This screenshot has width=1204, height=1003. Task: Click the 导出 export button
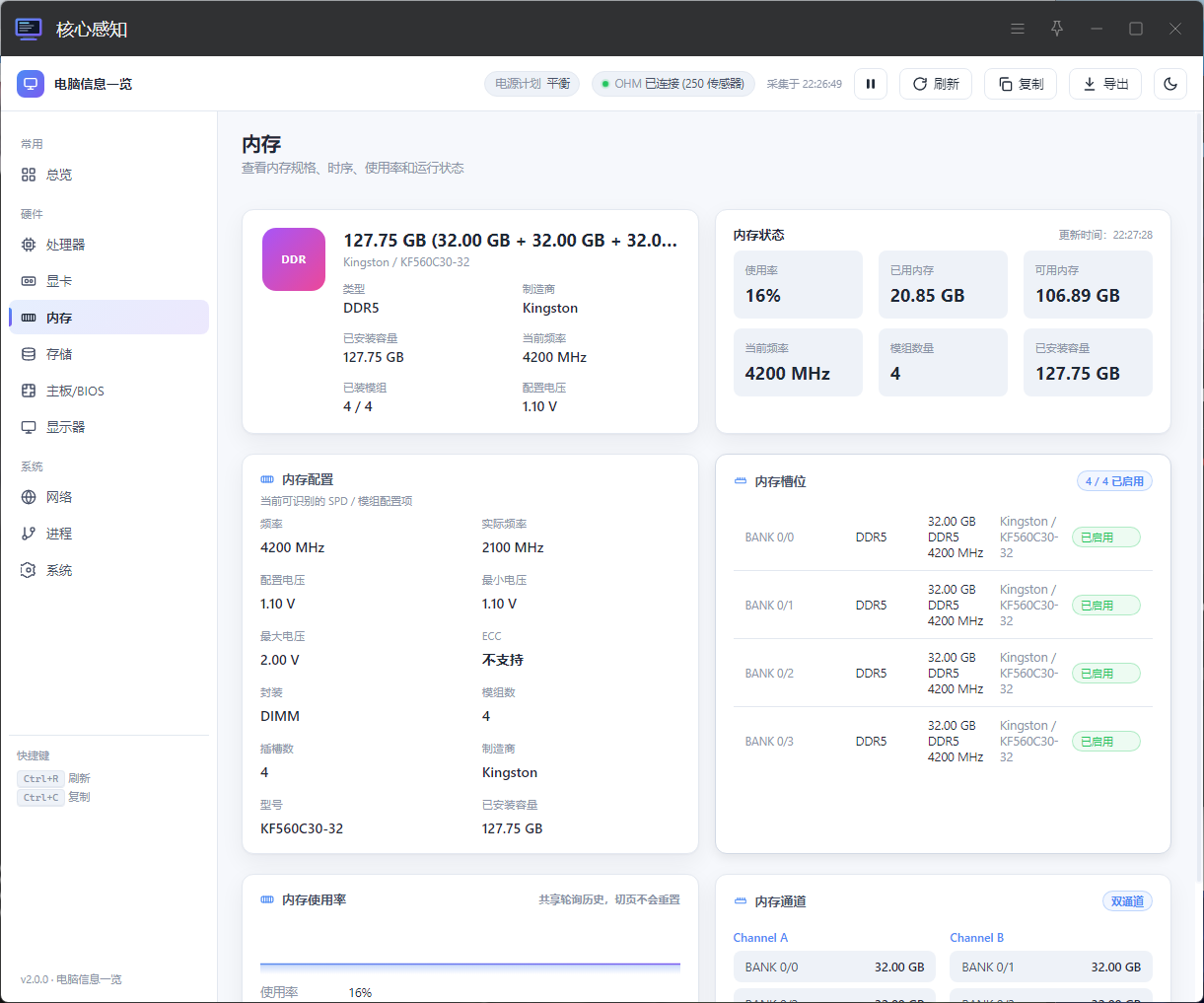(1105, 84)
